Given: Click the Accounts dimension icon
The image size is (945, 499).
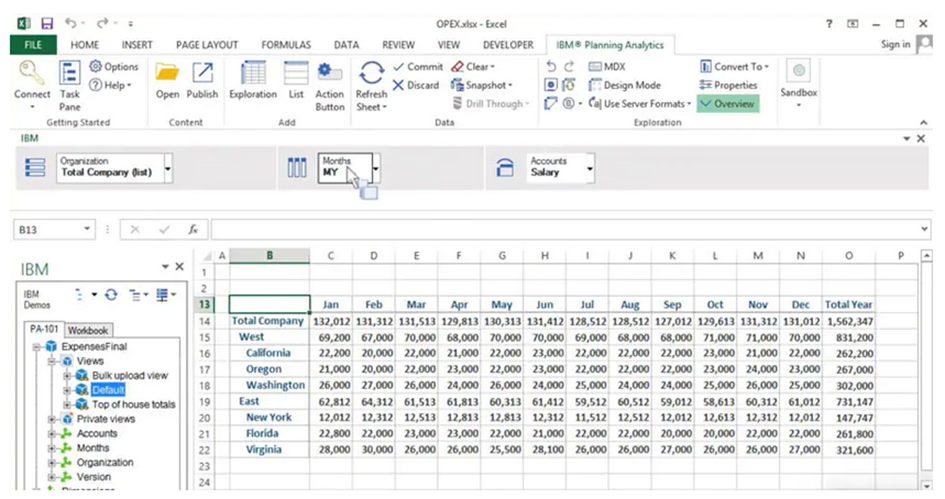Looking at the screenshot, I should point(66,433).
